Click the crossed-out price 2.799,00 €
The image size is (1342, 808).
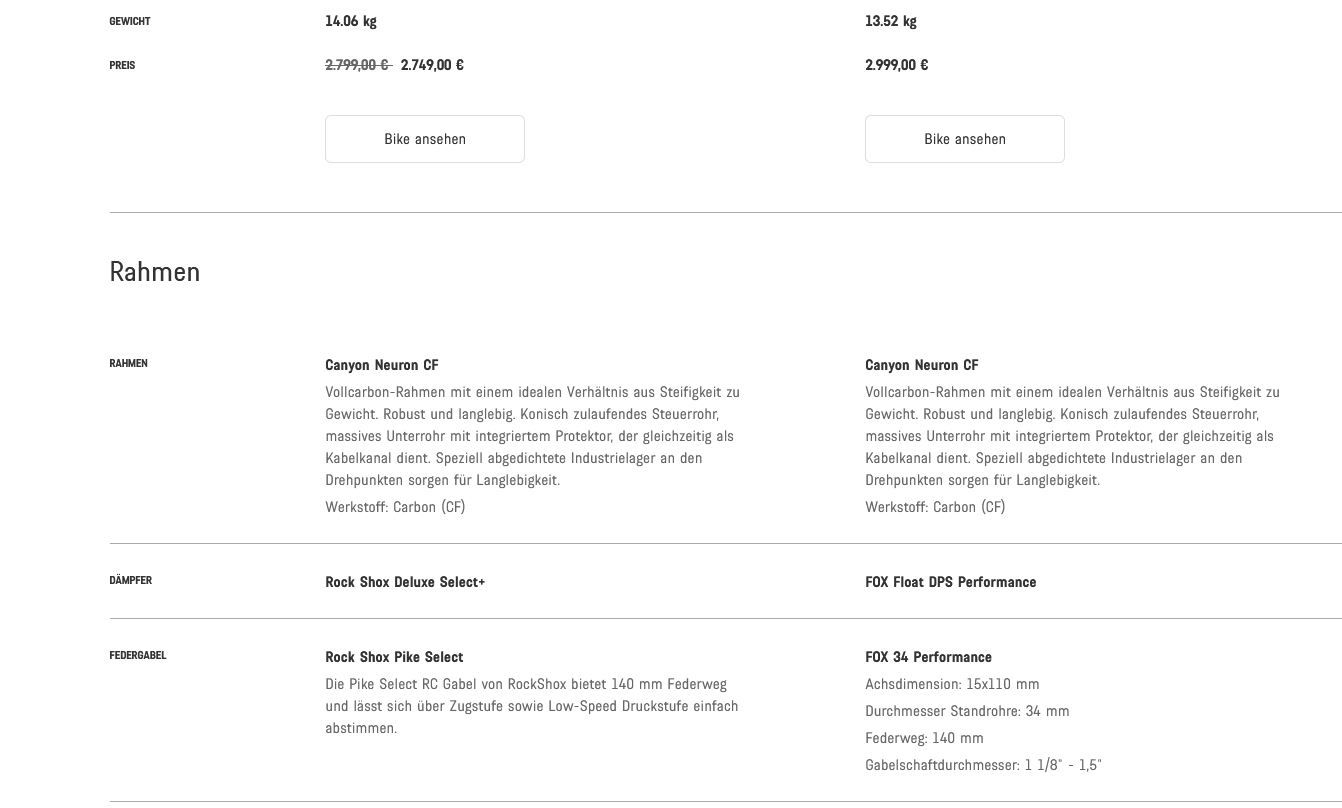357,65
